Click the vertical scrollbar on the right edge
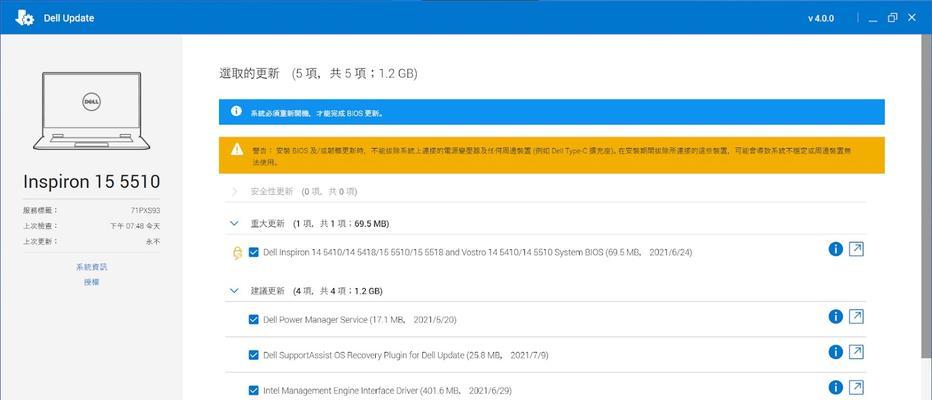The image size is (932, 400). point(928,196)
